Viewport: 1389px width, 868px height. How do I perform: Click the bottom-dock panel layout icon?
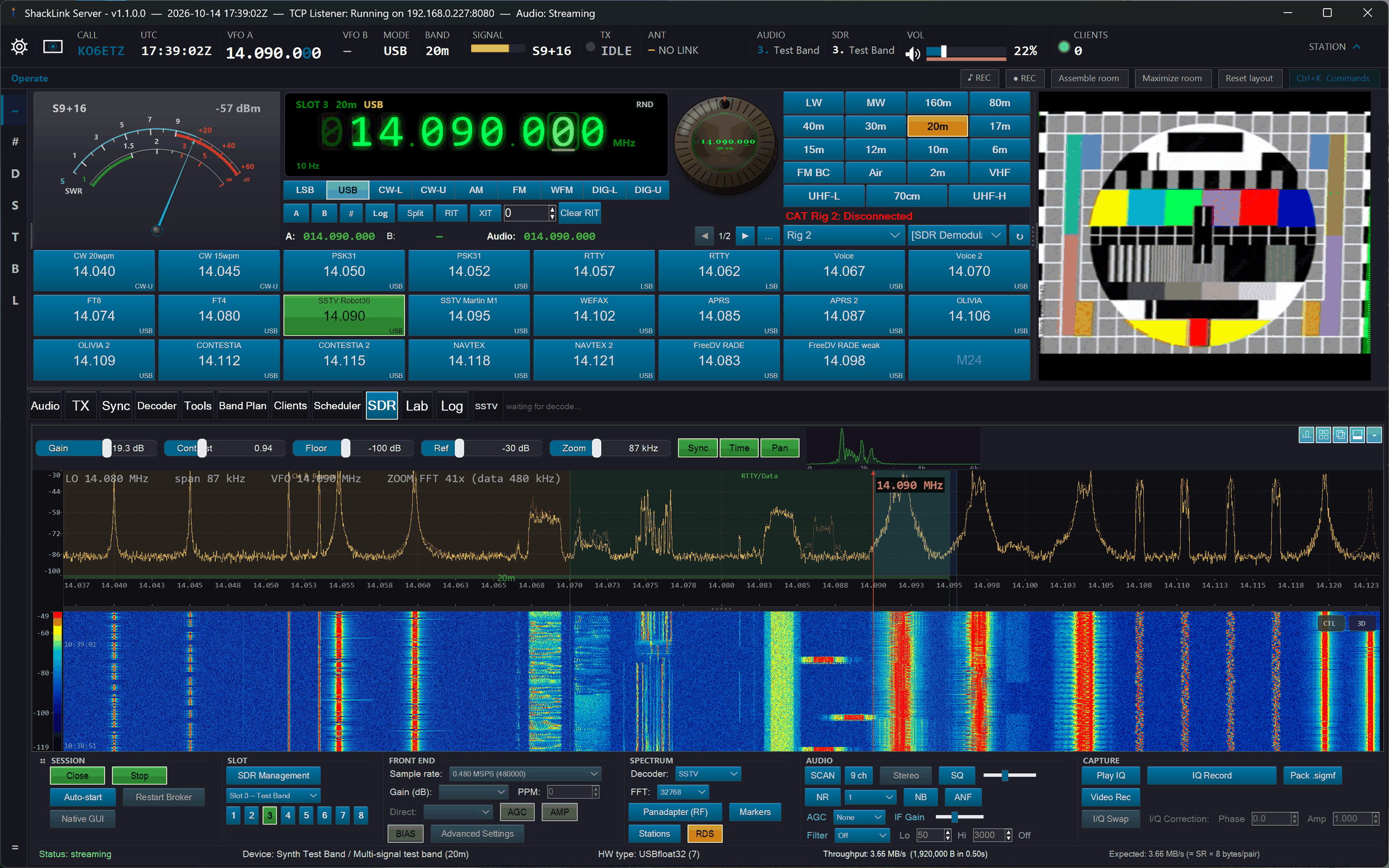pos(1358,435)
